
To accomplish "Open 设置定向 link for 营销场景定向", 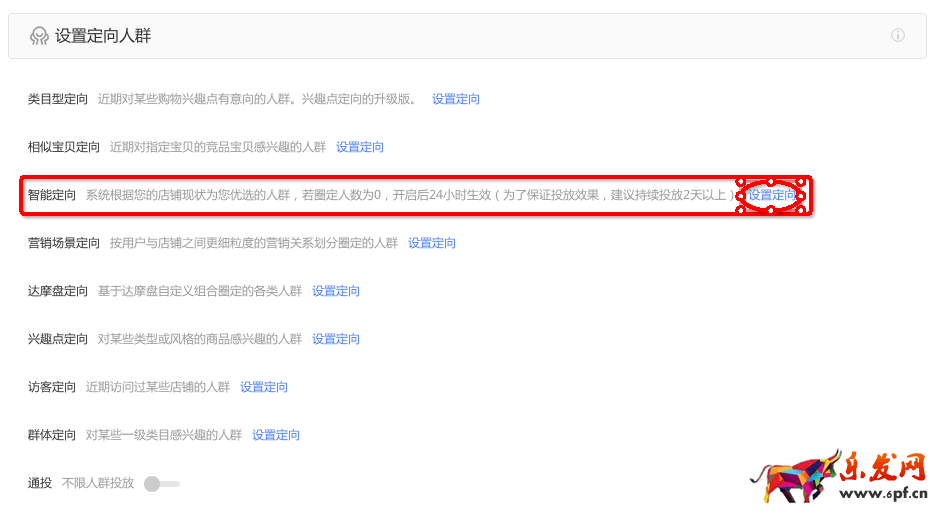I will (432, 243).
